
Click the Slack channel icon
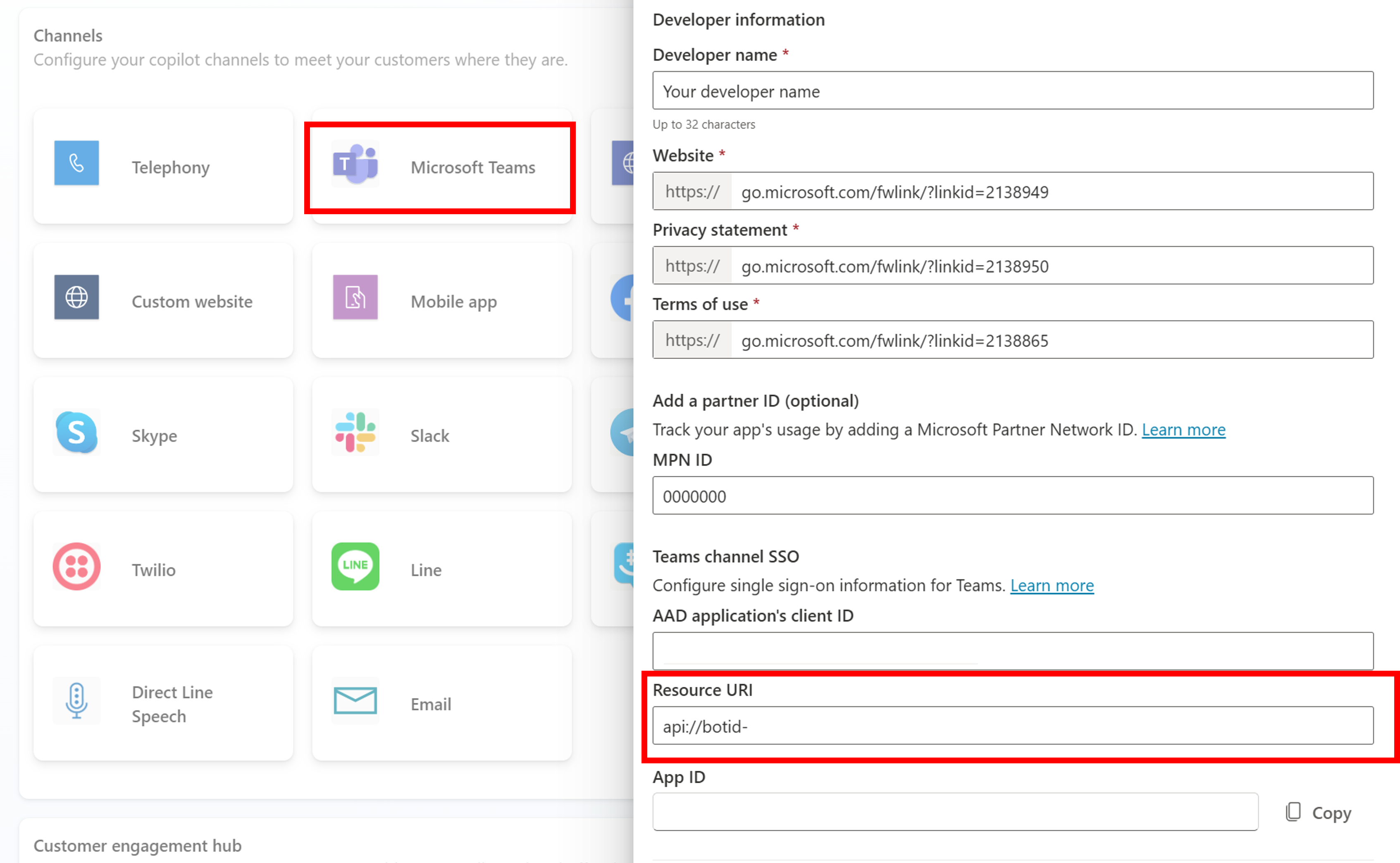[x=355, y=434]
